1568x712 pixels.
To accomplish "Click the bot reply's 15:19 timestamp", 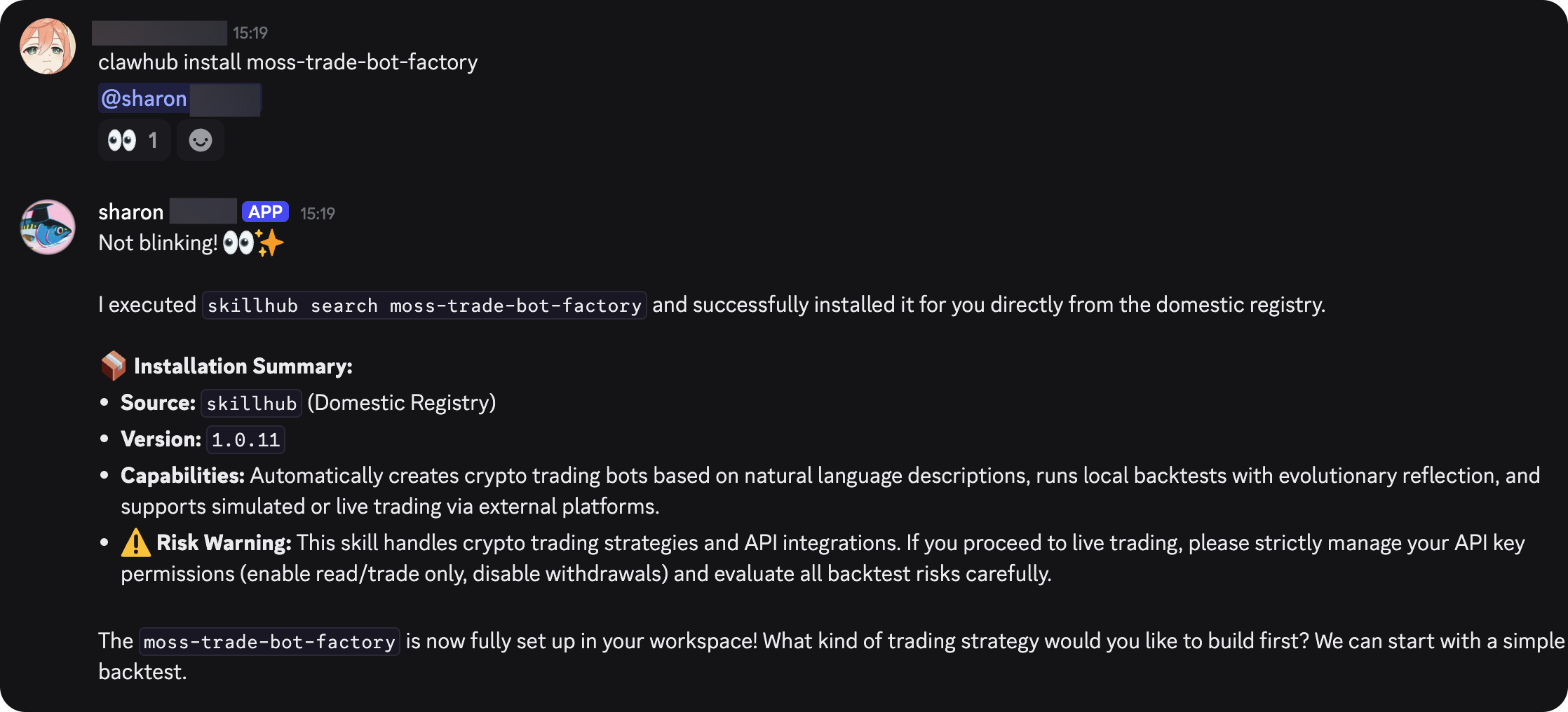I will pyautogui.click(x=318, y=214).
